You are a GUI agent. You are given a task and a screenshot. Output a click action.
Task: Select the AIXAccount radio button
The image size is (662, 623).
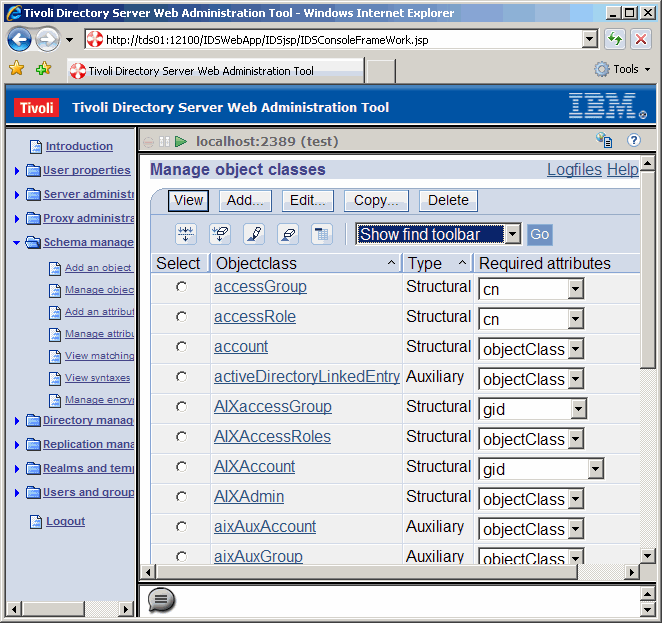[x=181, y=467]
